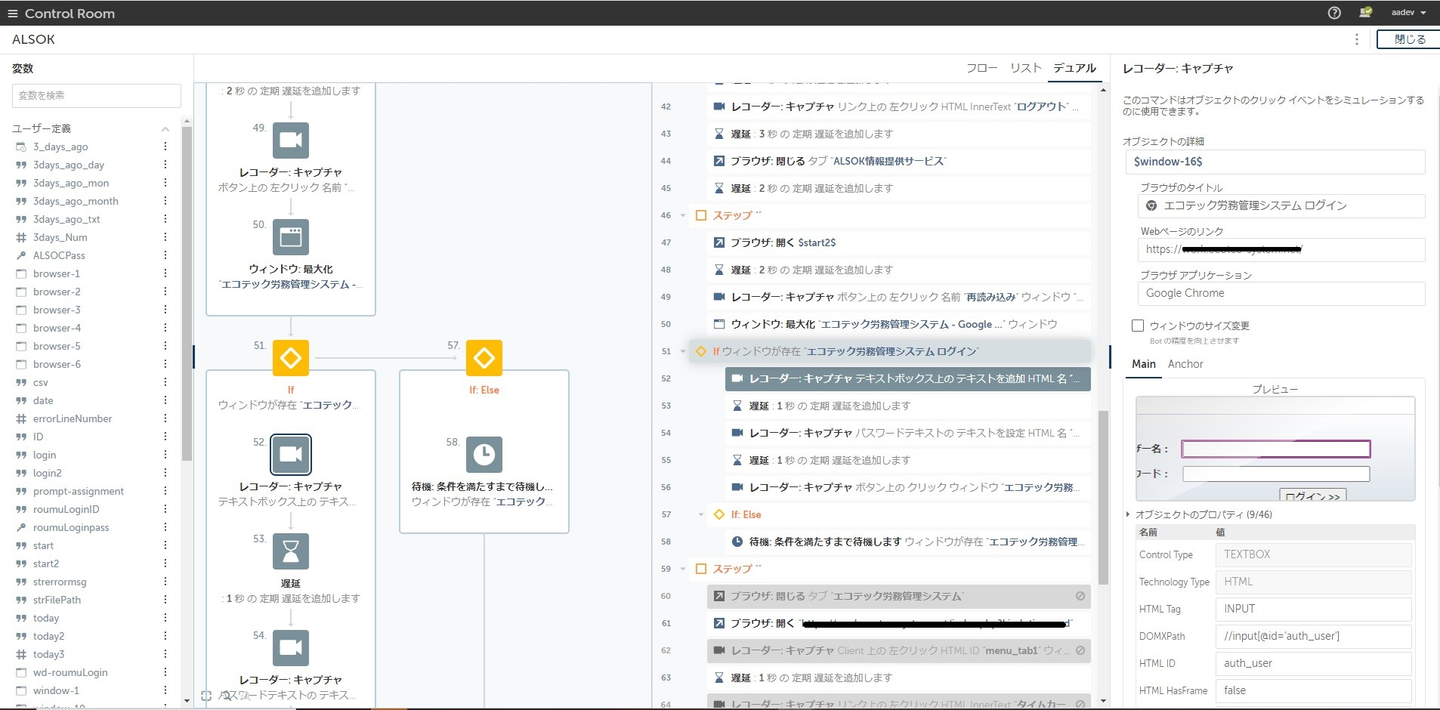Click the Webページのリンク field
Screen dimensions: 1440x710
click(x=1281, y=249)
